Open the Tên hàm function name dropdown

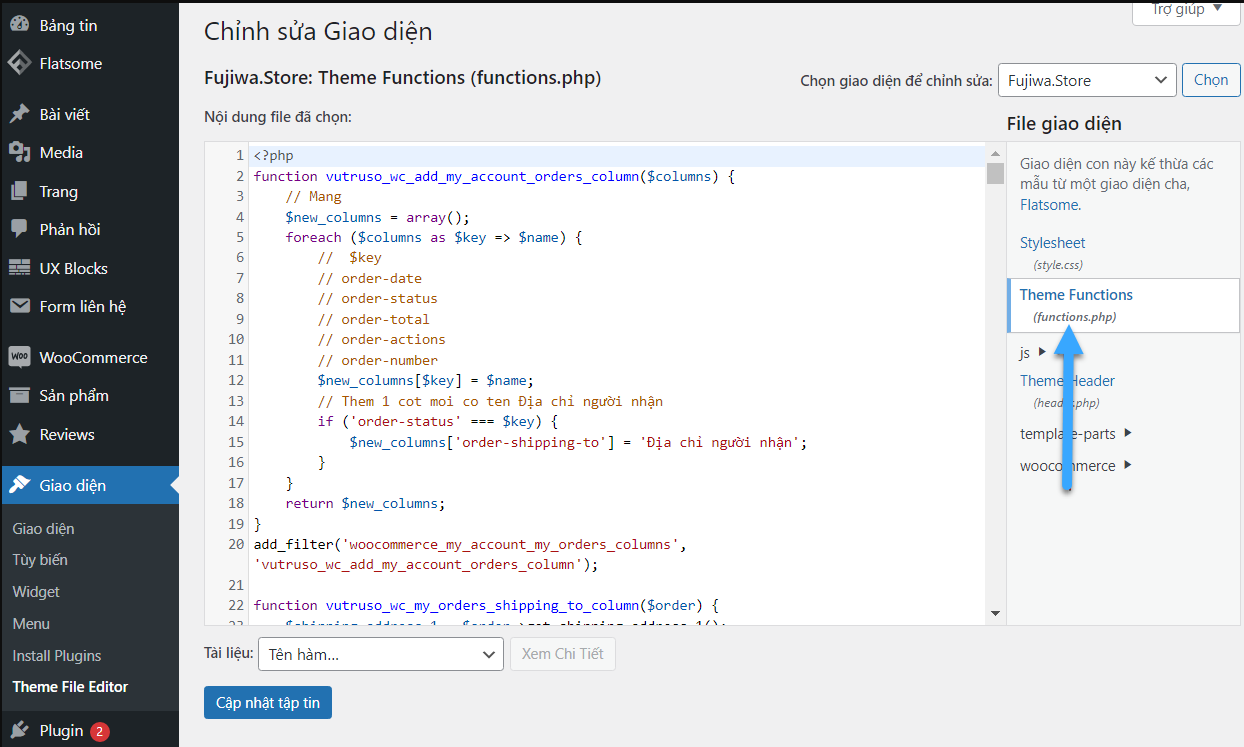pyautogui.click(x=380, y=654)
